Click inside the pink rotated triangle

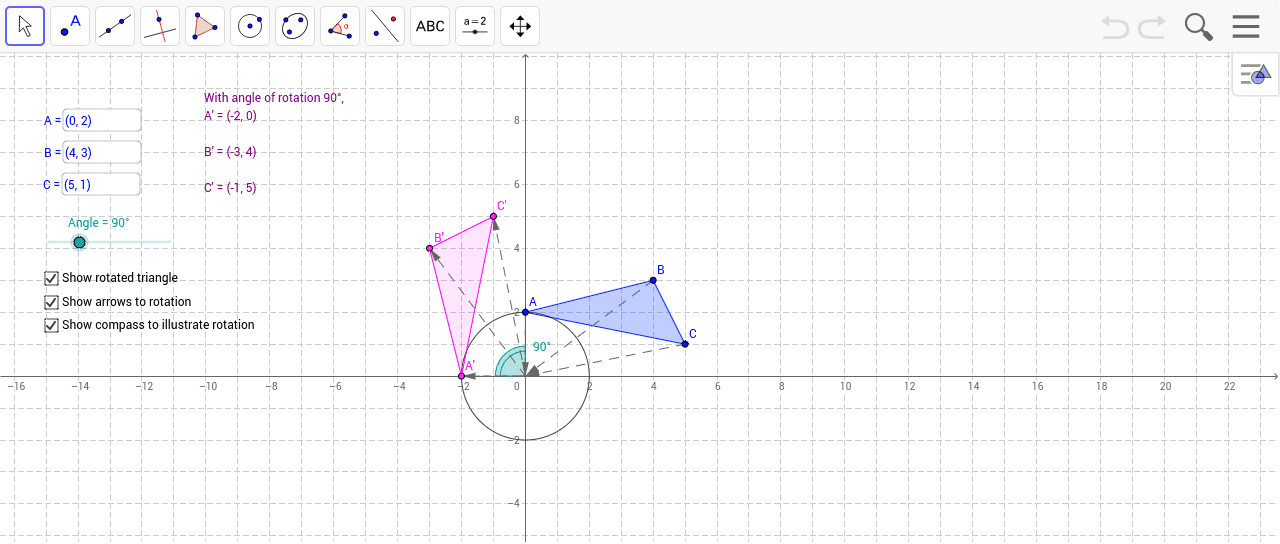tap(462, 280)
